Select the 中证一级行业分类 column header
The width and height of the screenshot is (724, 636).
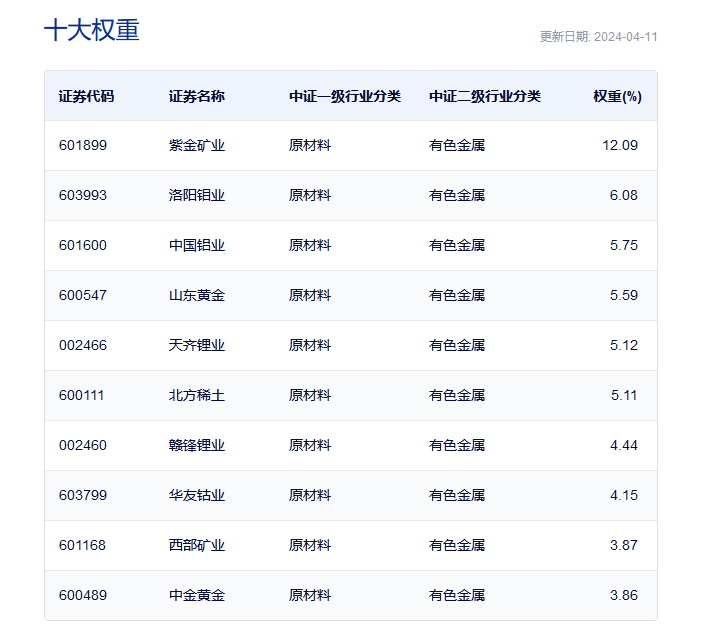345,96
